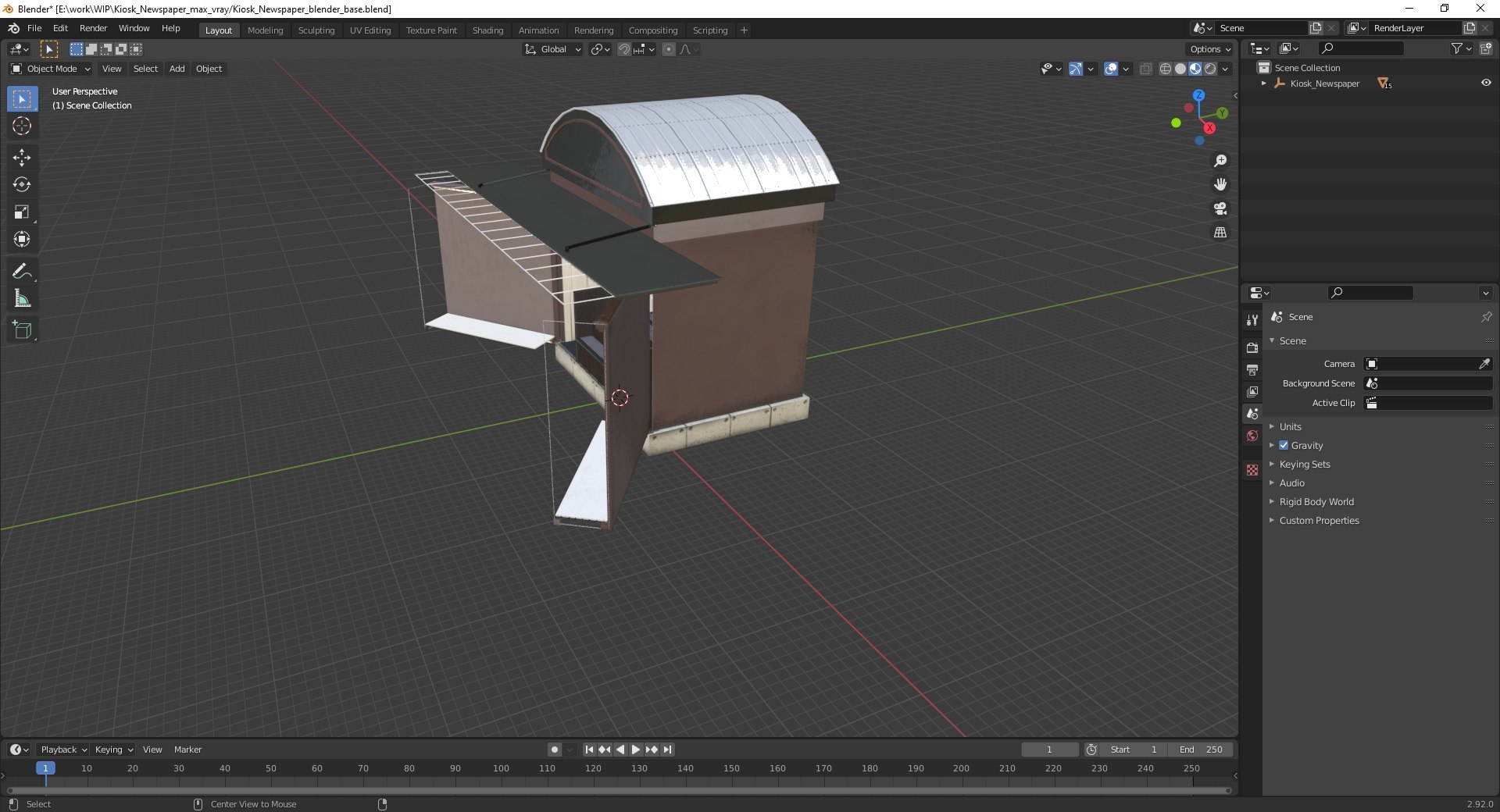Viewport: 1500px width, 812px height.
Task: Jump to the end frame button
Action: [x=667, y=750]
